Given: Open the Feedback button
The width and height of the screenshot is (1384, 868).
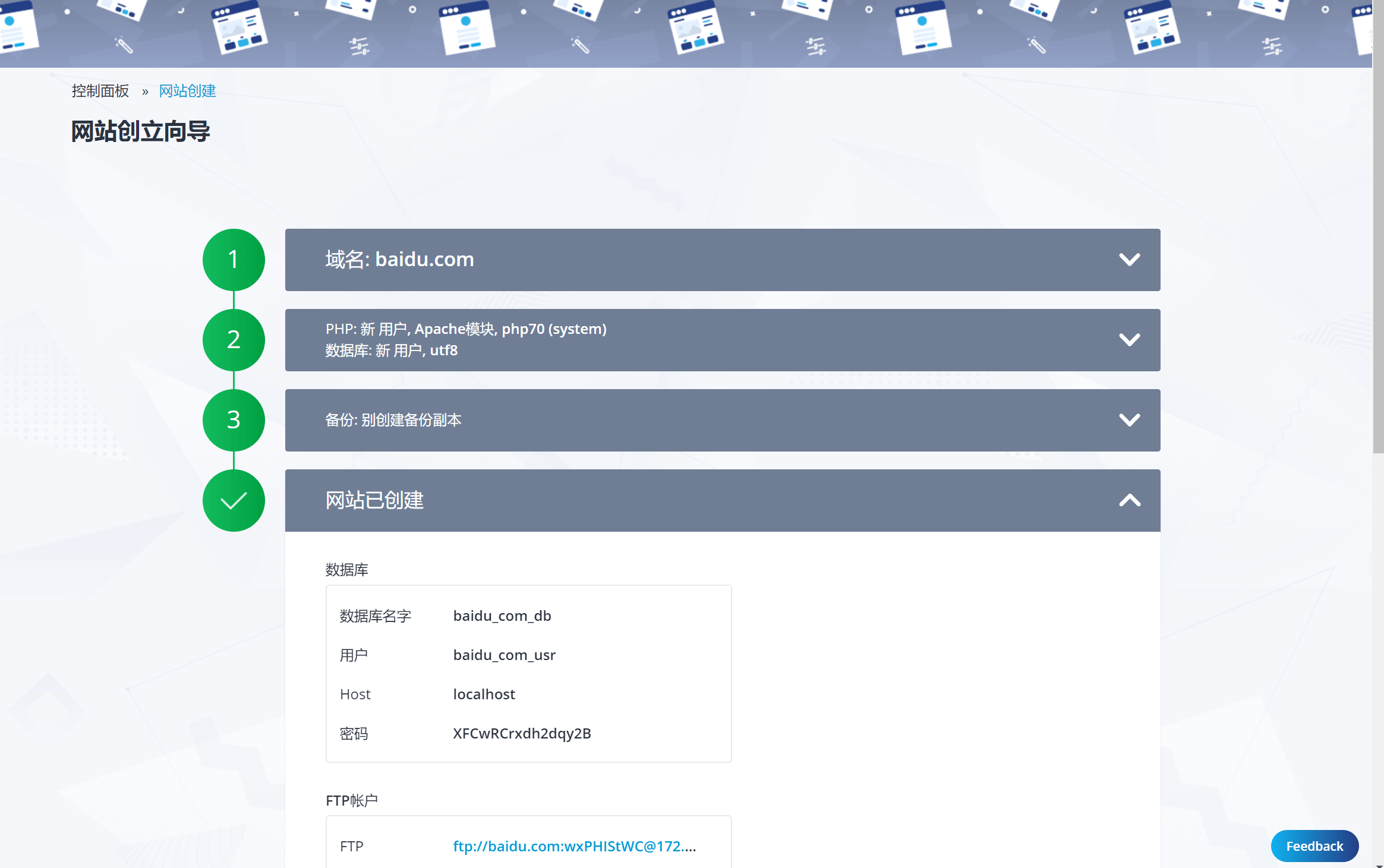Looking at the screenshot, I should 1314,846.
